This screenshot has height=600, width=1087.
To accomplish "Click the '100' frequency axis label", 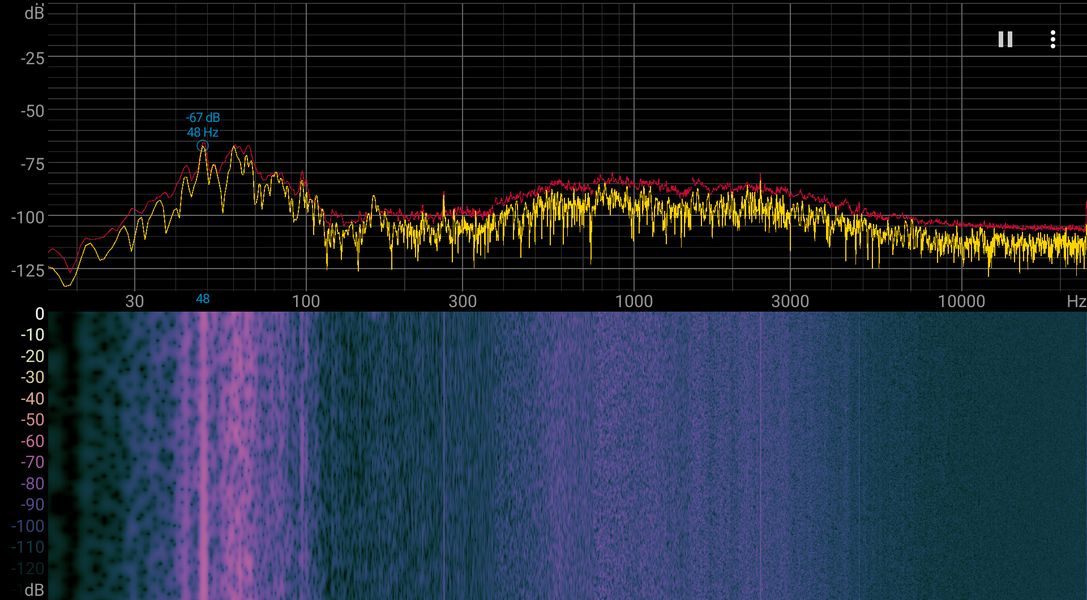I will coord(306,301).
